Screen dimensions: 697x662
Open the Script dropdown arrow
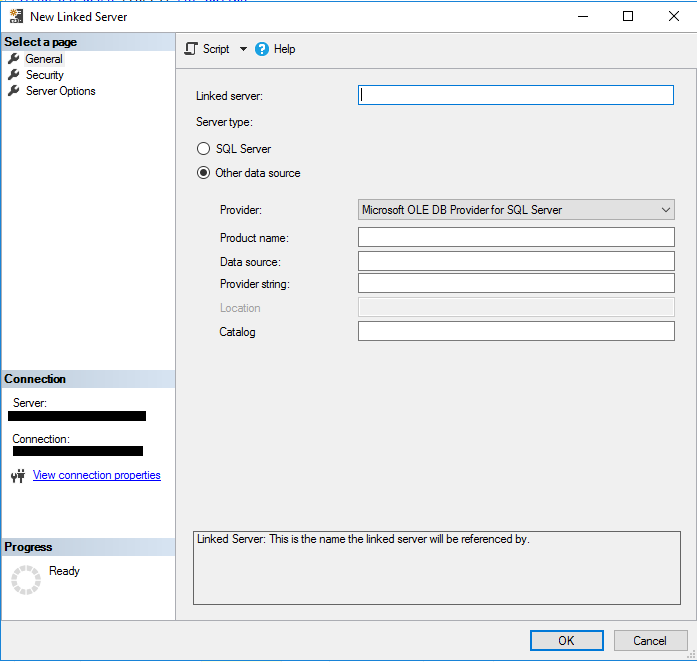coord(243,49)
